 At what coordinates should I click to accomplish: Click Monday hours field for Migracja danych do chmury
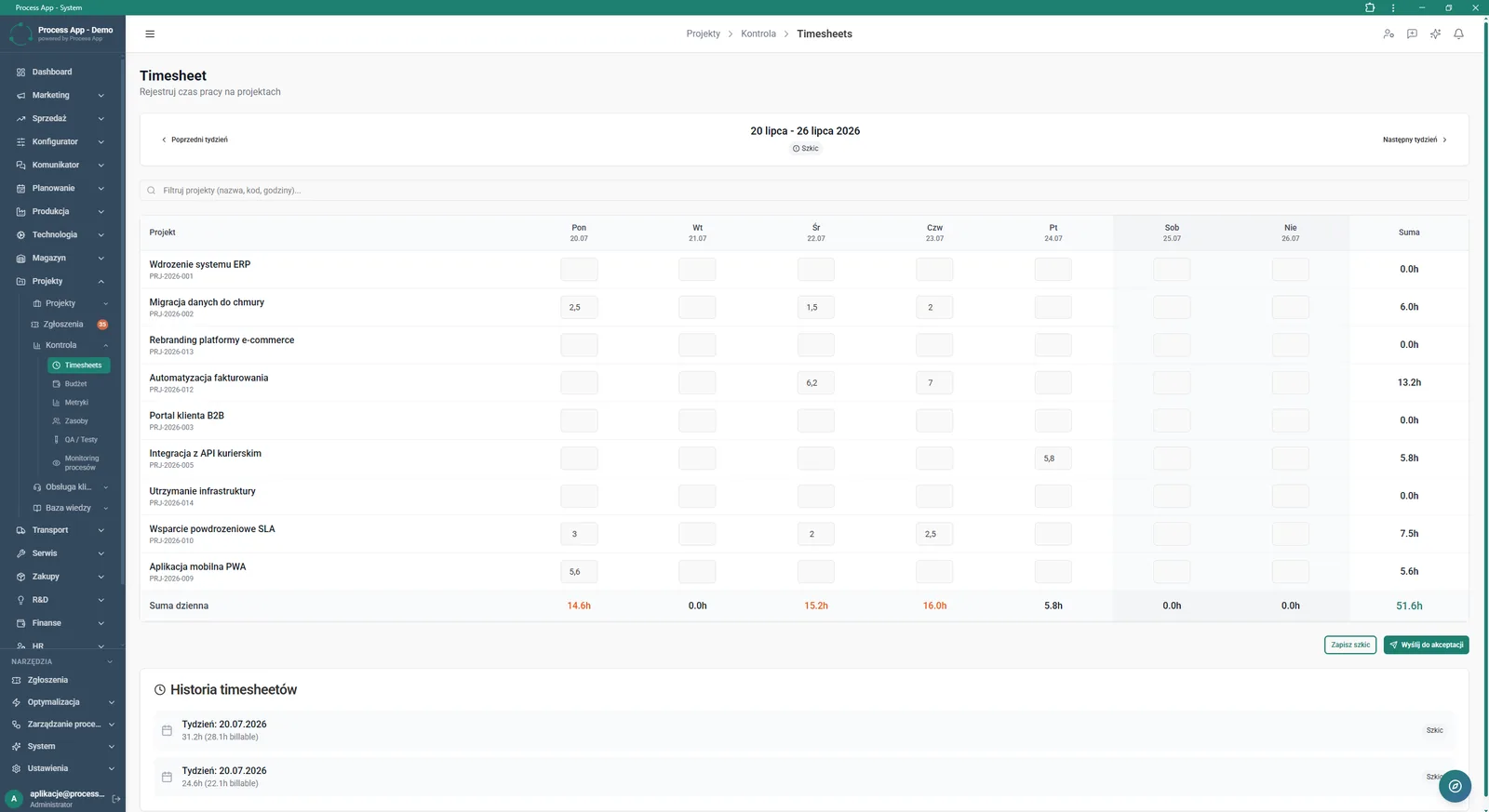[x=579, y=307]
